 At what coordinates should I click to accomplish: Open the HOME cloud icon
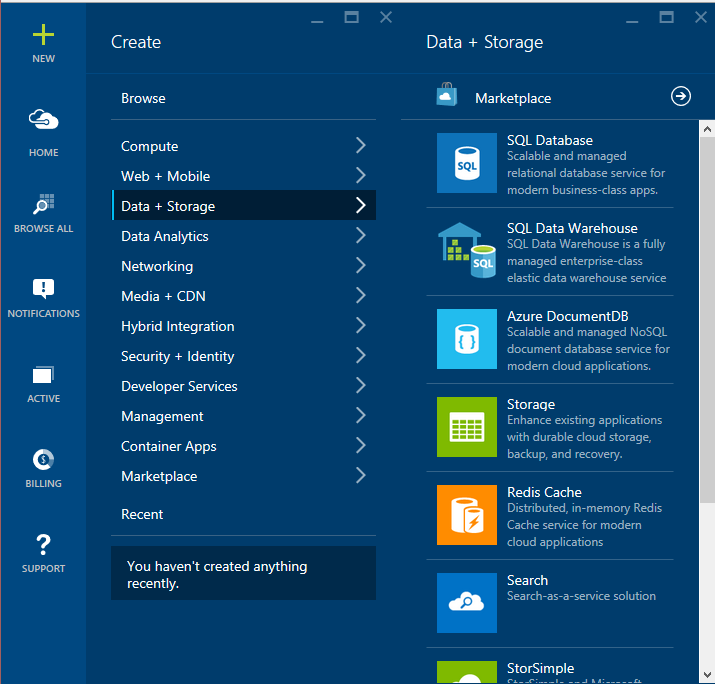click(43, 120)
